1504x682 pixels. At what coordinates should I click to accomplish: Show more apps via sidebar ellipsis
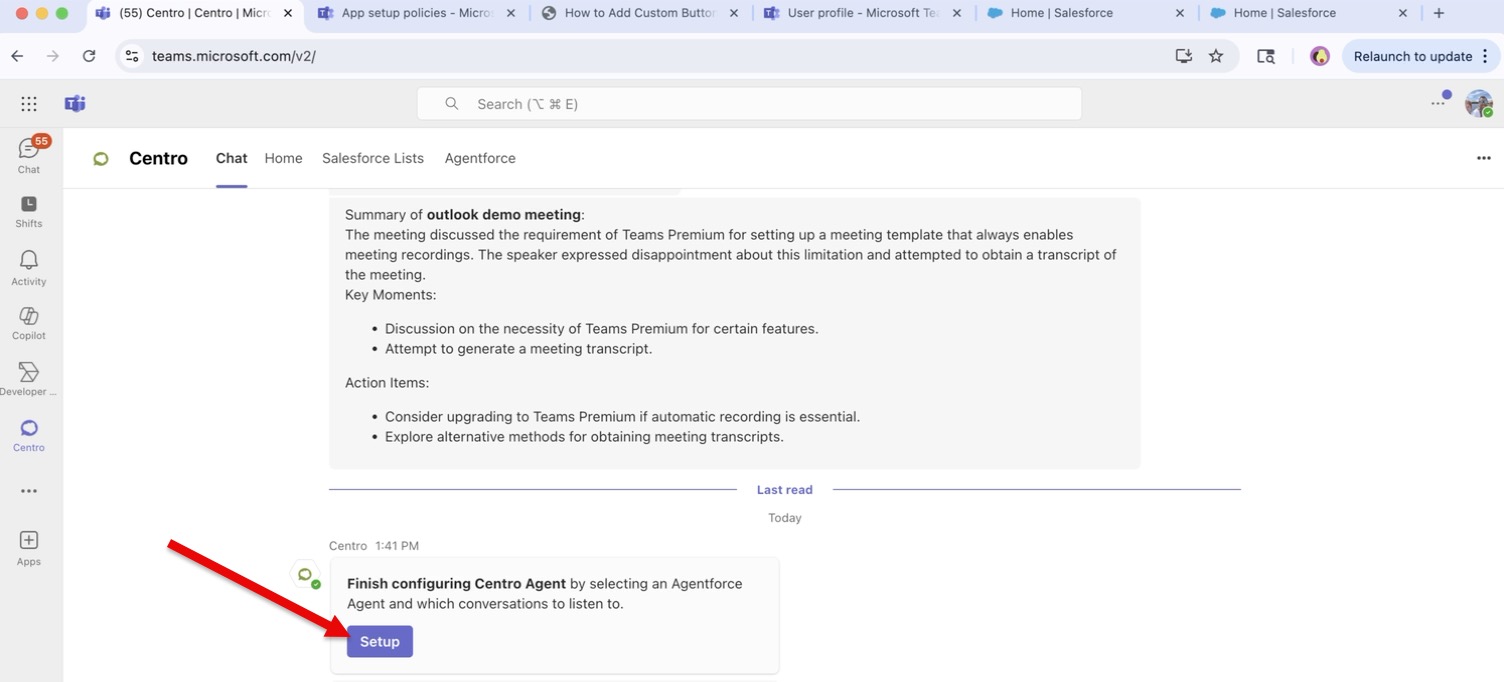click(29, 491)
